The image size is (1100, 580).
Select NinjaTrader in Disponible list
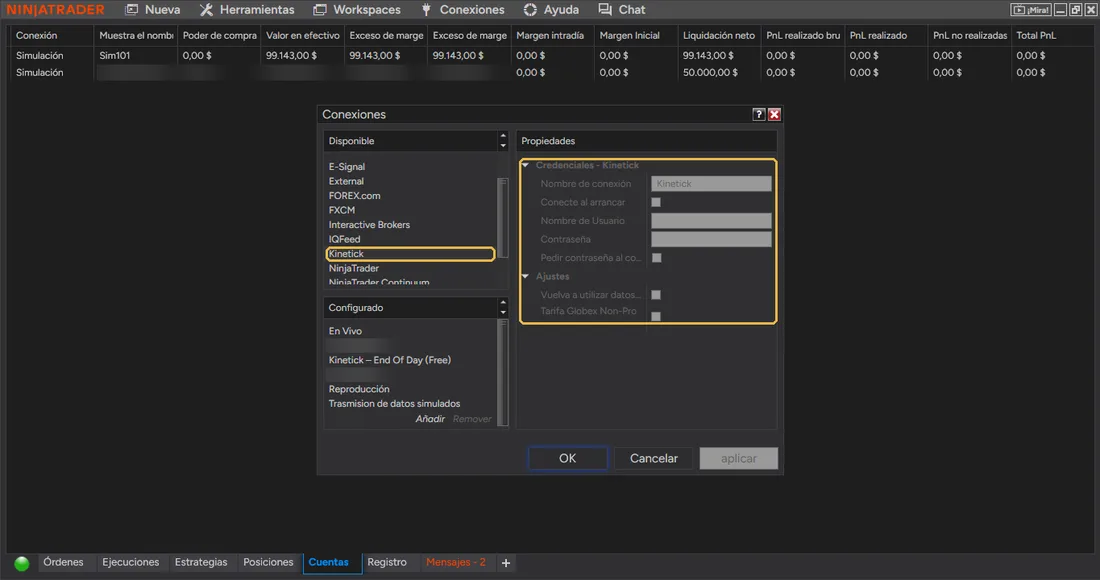tap(354, 269)
